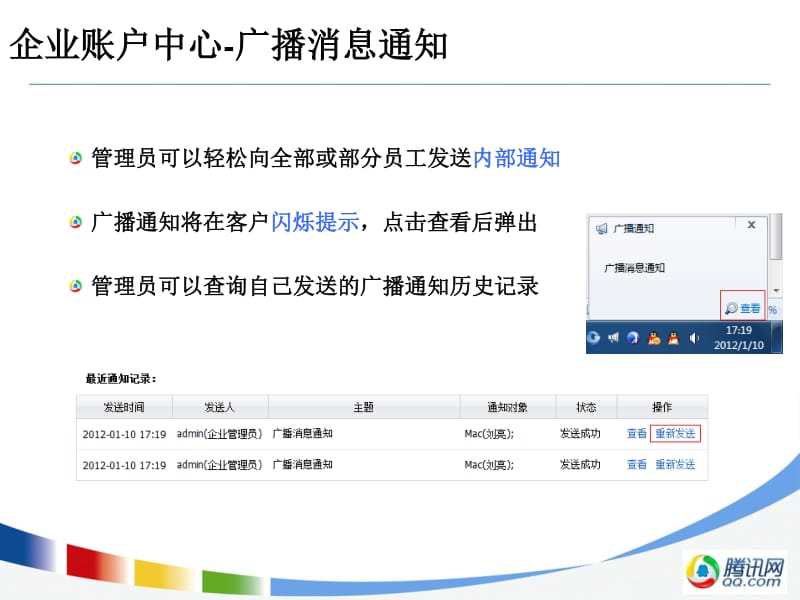Click second row's 广播消息通知 subject cell

303,464
